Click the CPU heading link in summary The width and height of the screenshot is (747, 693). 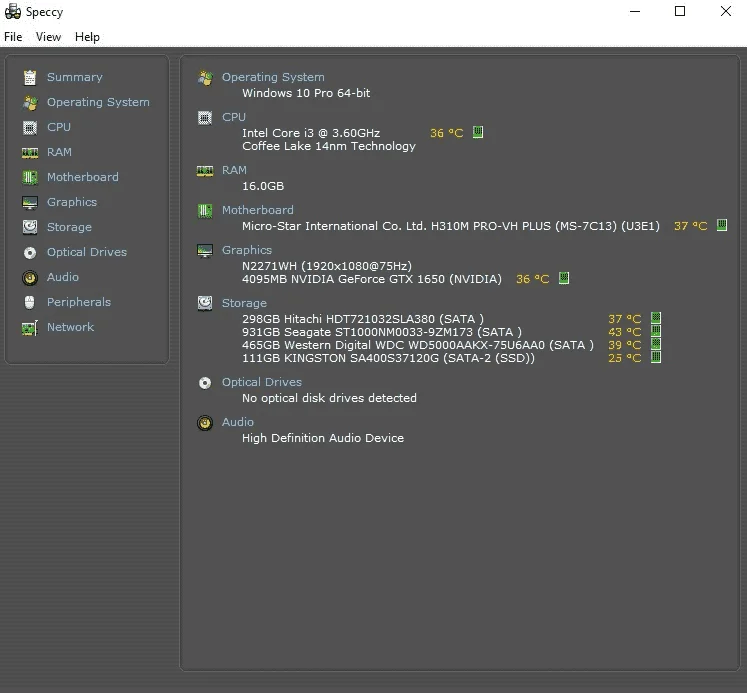233,117
